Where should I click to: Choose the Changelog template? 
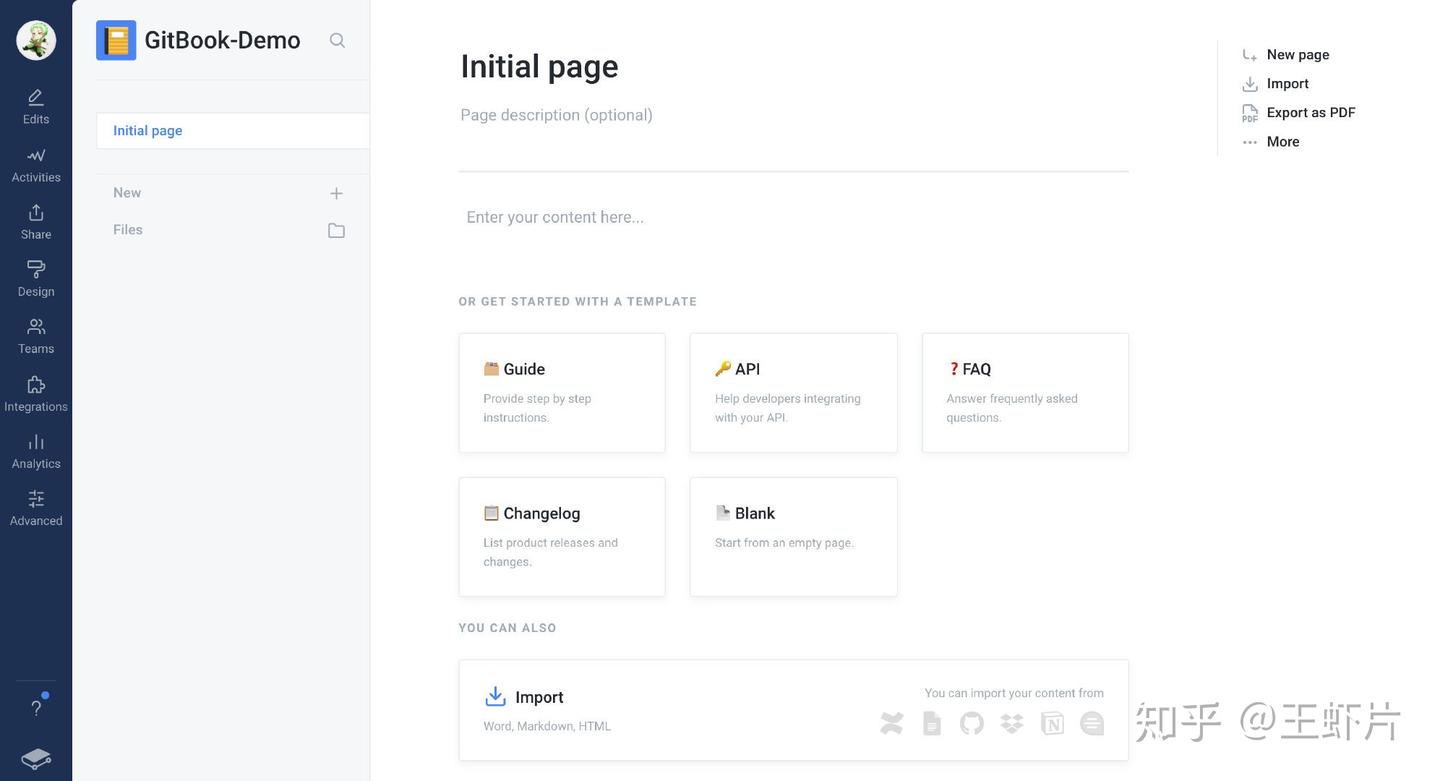pos(562,537)
